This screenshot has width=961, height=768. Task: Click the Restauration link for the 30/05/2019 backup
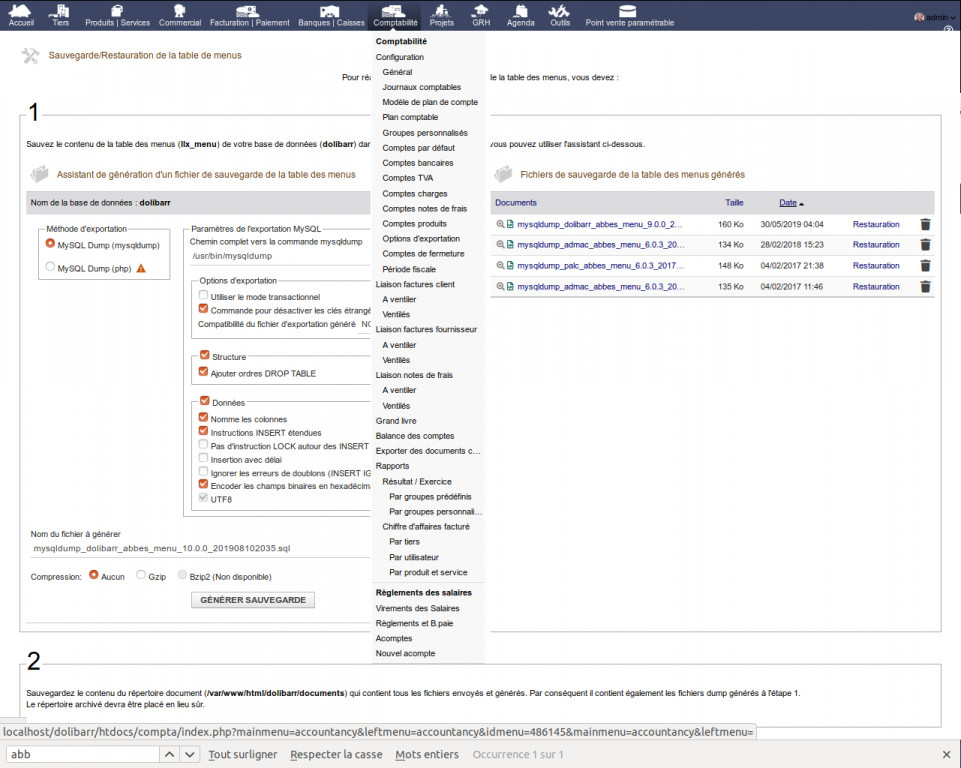pyautogui.click(x=875, y=224)
